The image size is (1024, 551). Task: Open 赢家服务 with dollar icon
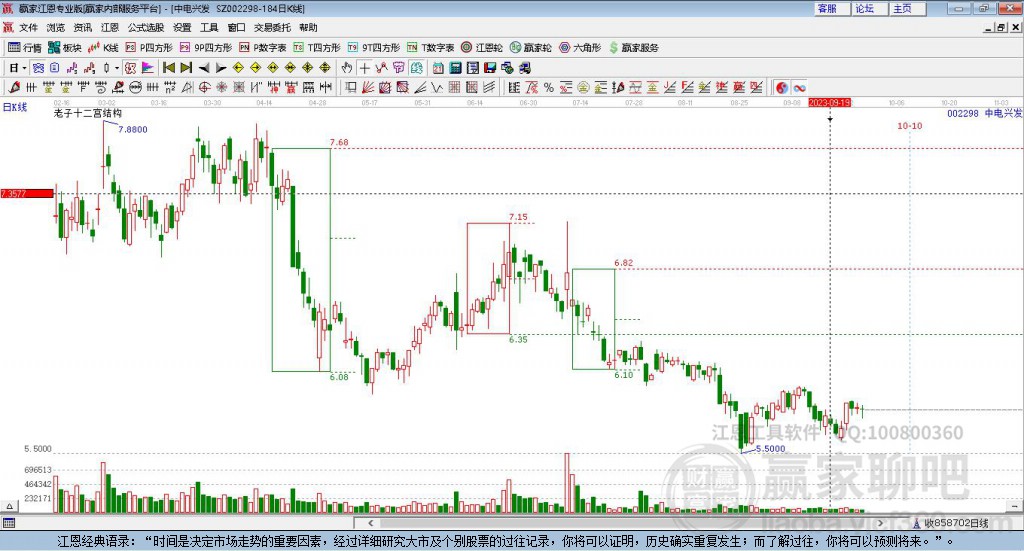point(633,48)
